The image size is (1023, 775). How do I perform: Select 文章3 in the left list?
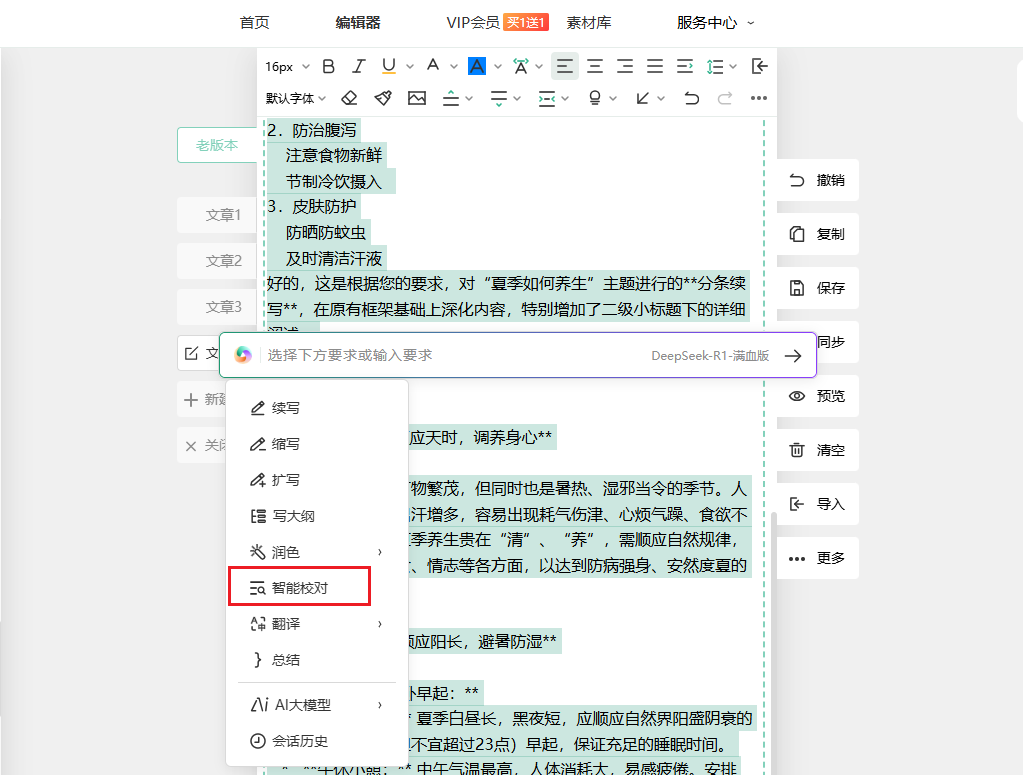pos(217,307)
